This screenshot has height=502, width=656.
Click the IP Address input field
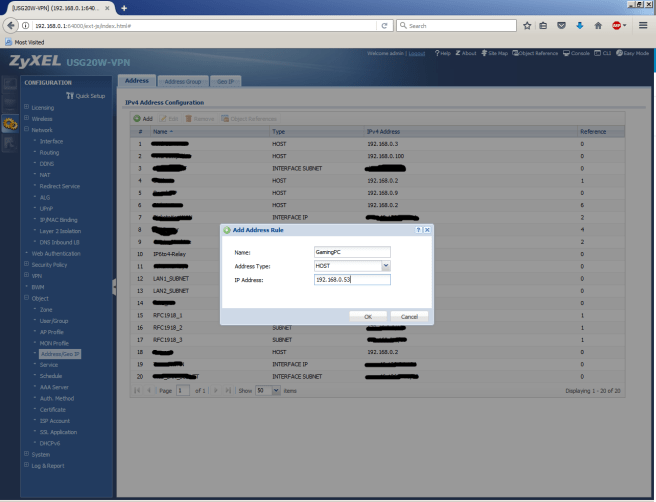[x=350, y=280]
